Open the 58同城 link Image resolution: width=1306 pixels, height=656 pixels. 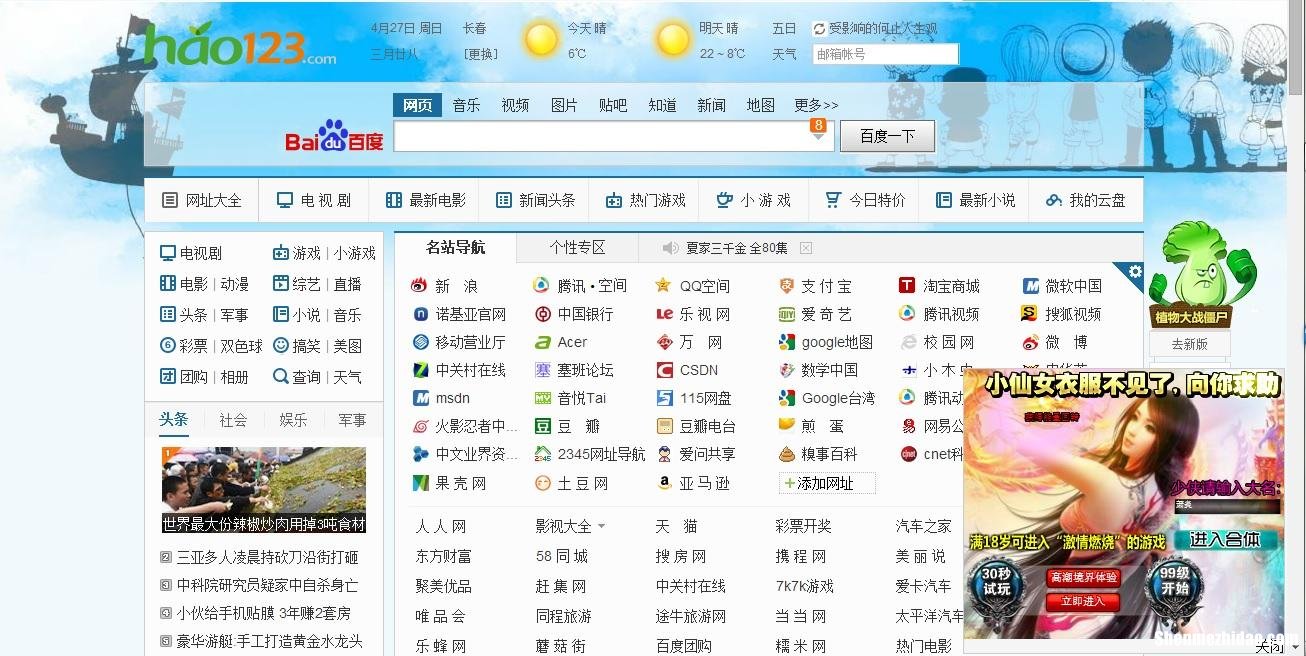tap(562, 556)
